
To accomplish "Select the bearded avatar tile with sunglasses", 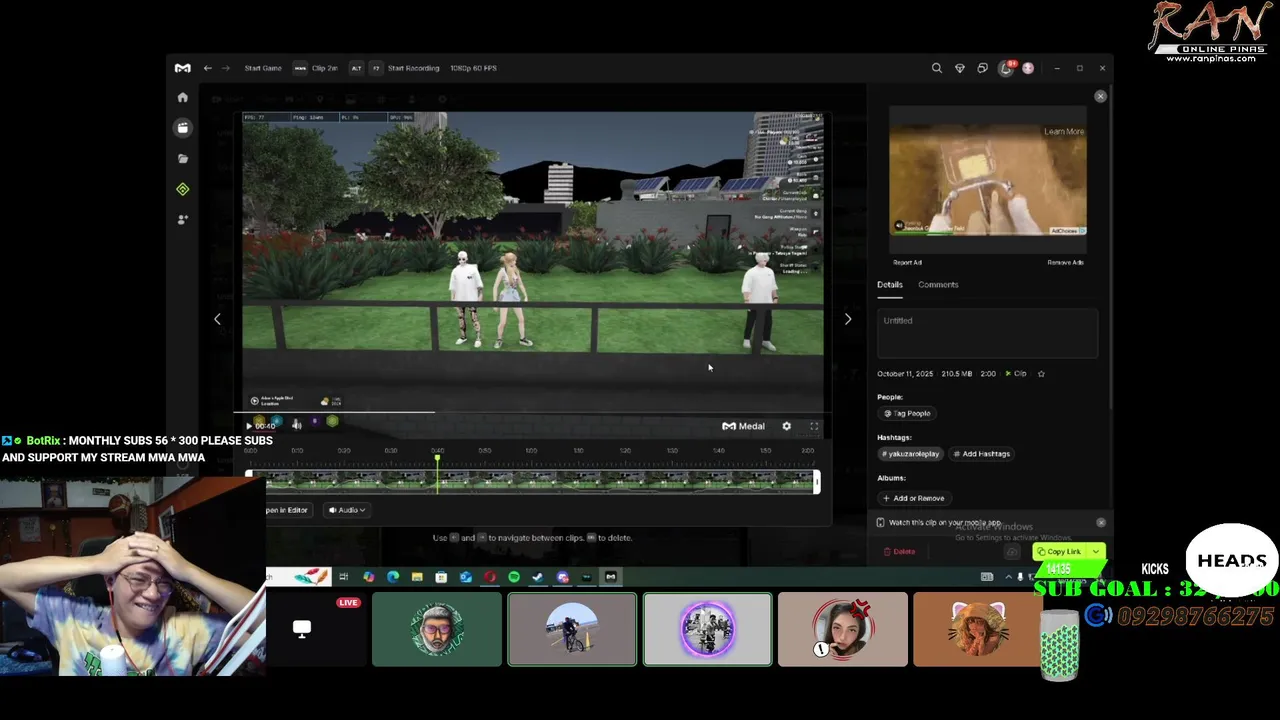I will tap(437, 629).
